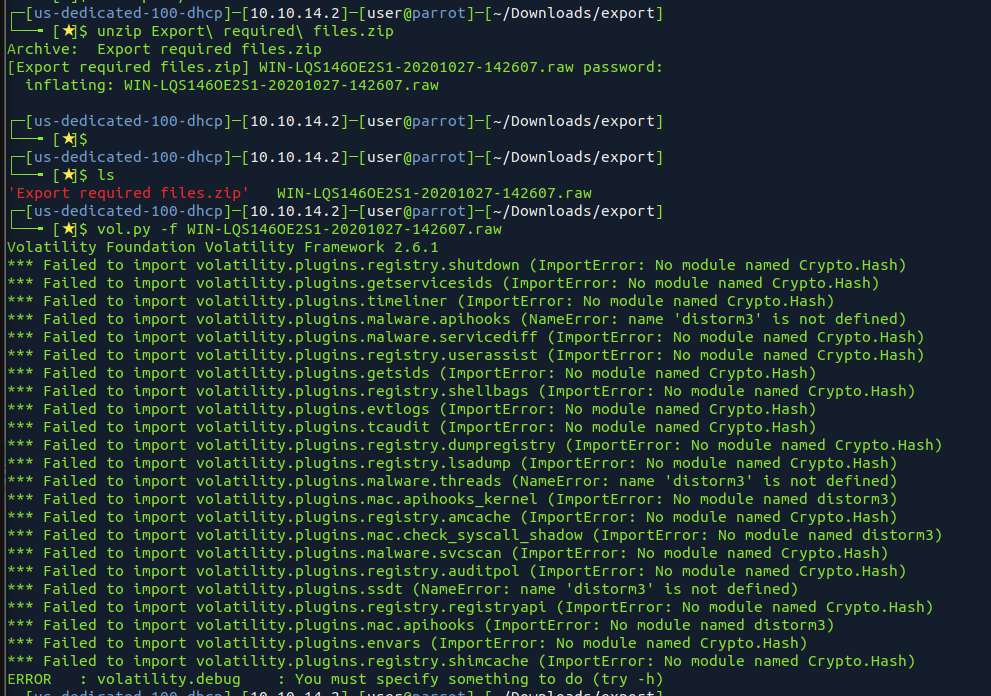
Task: Click the star icon before the unzip command
Action: click(69, 31)
